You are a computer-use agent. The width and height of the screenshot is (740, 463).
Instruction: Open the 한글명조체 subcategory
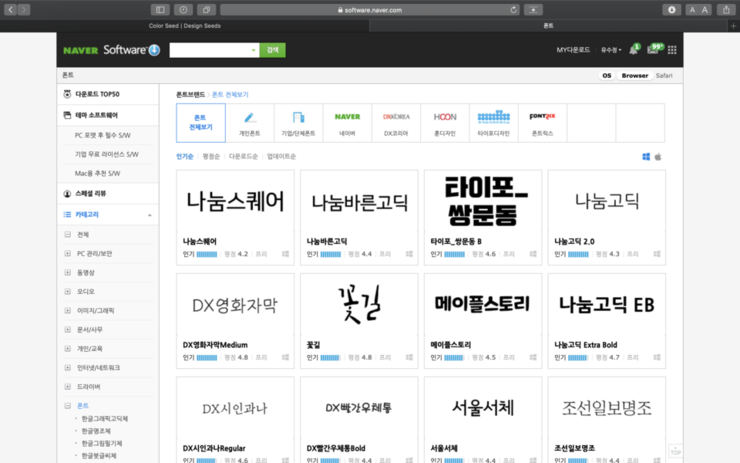[96, 431]
